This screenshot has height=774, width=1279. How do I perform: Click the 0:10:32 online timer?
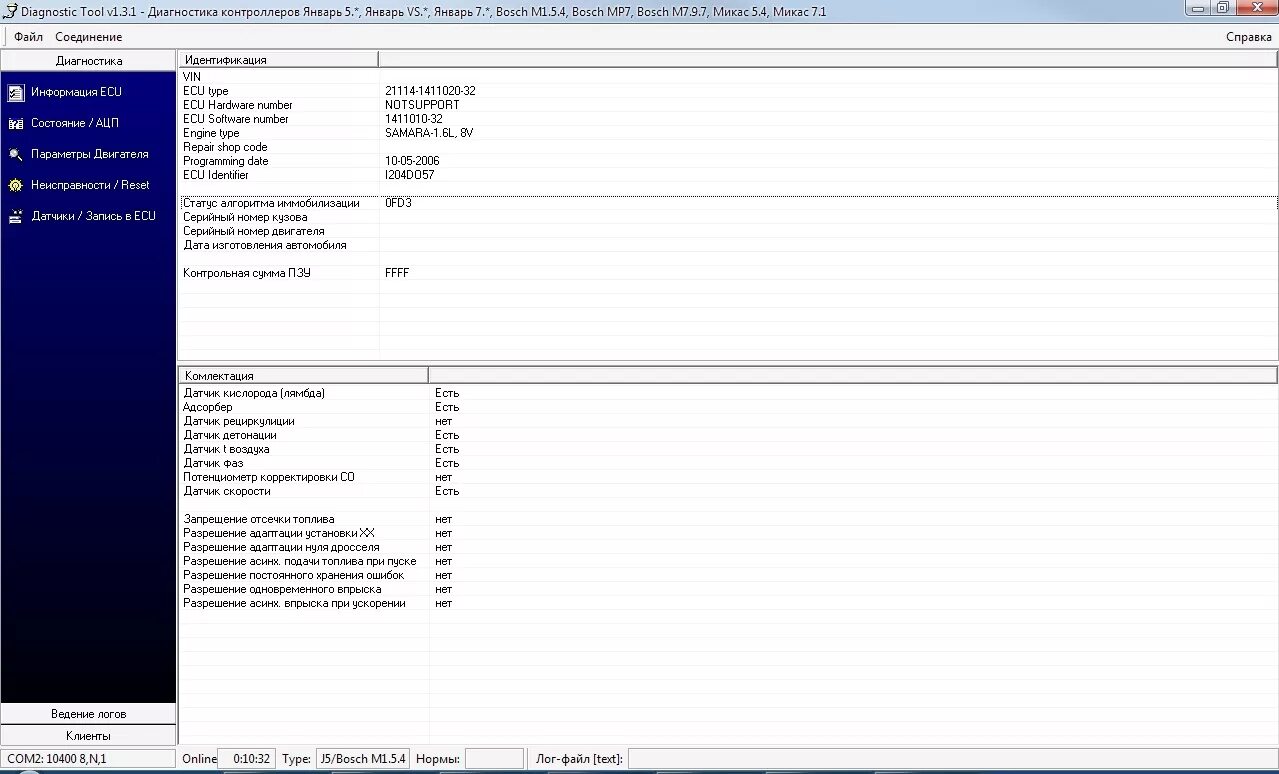click(x=247, y=759)
